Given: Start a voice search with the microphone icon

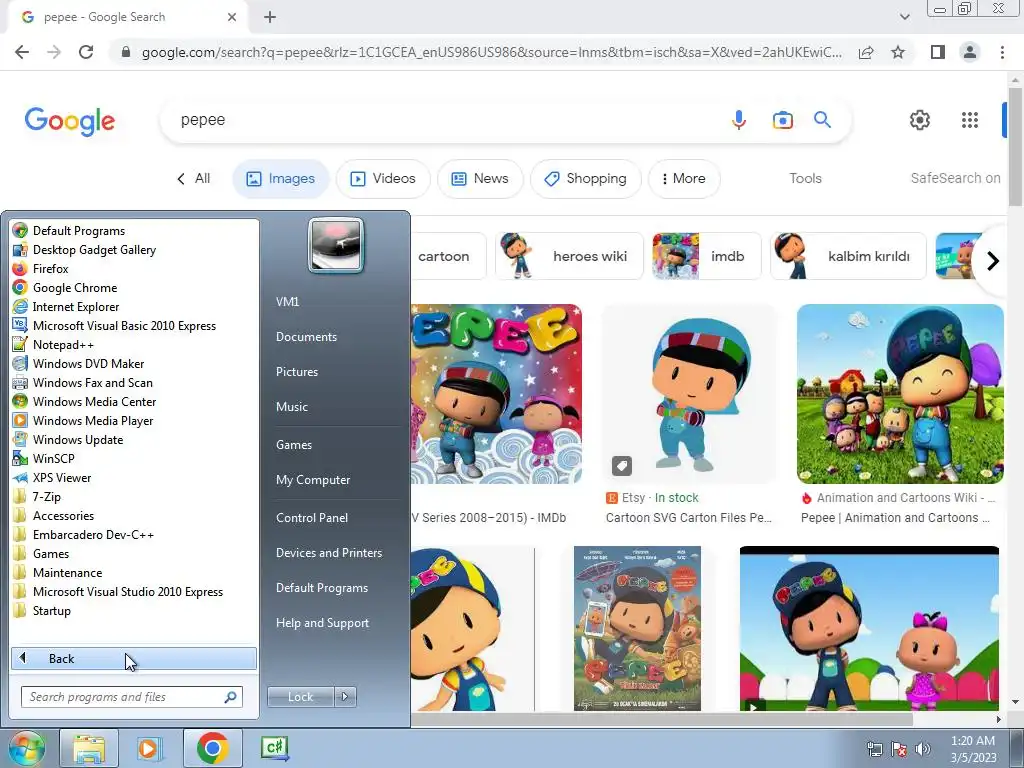Looking at the screenshot, I should pos(739,120).
